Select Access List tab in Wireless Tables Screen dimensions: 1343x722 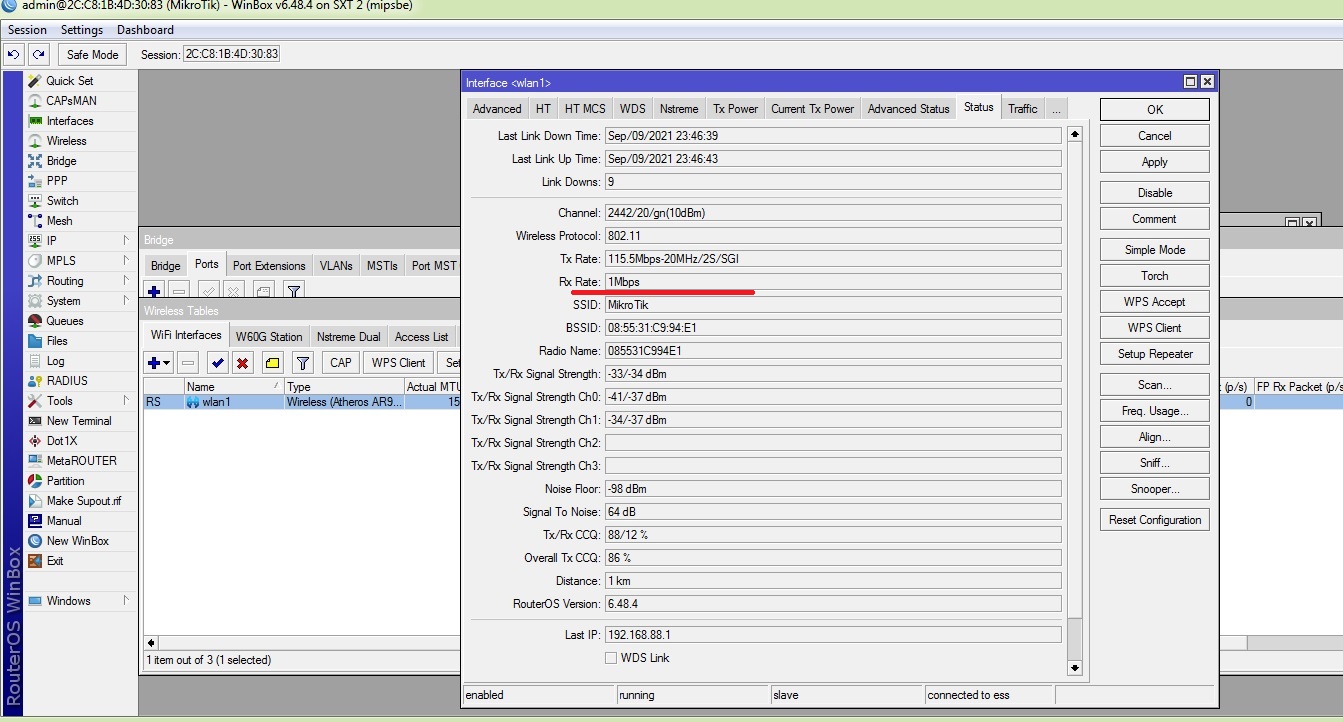tap(421, 337)
